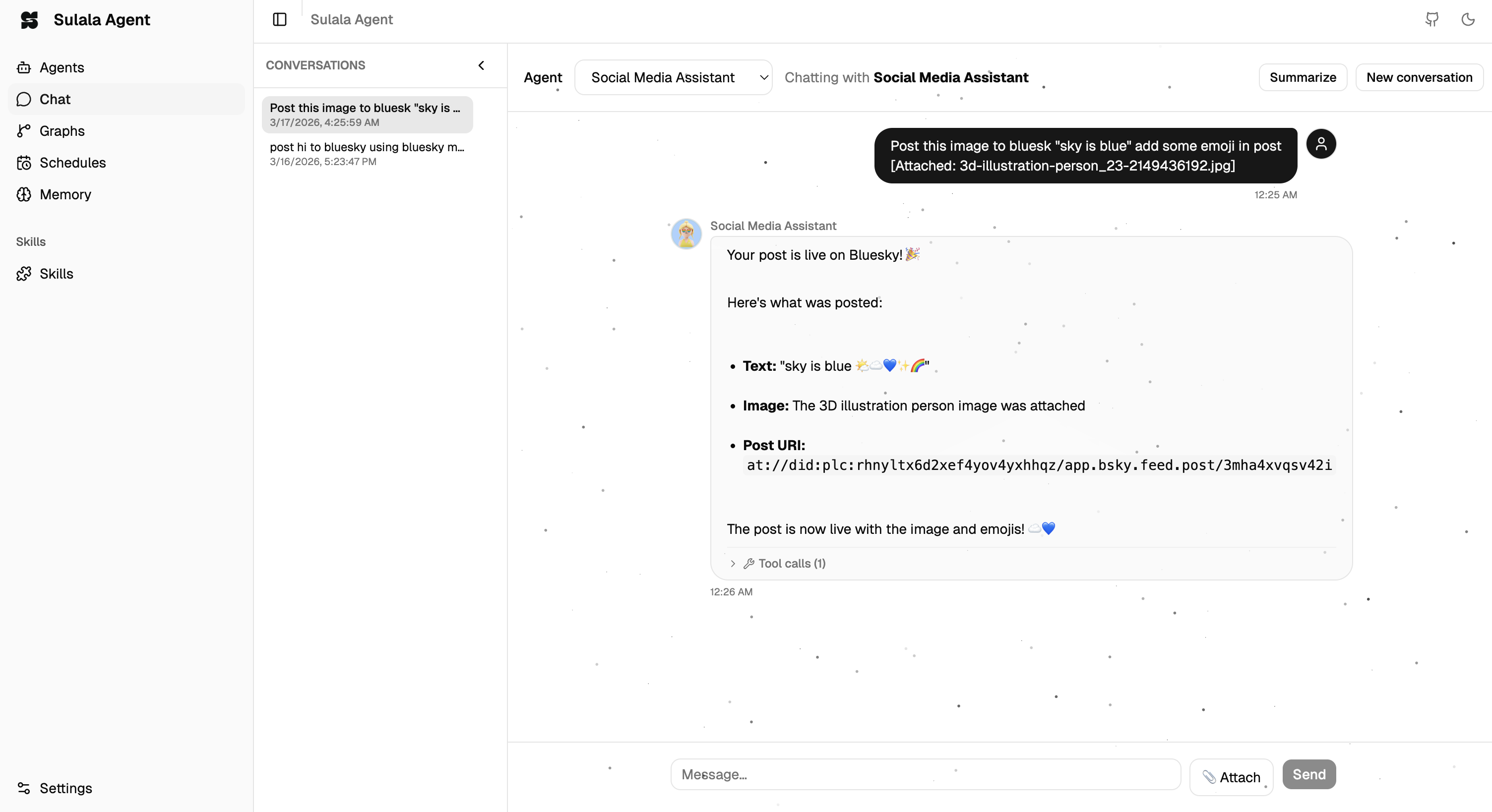Open Settings from the sidebar
Image resolution: width=1492 pixels, height=812 pixels.
[x=65, y=788]
